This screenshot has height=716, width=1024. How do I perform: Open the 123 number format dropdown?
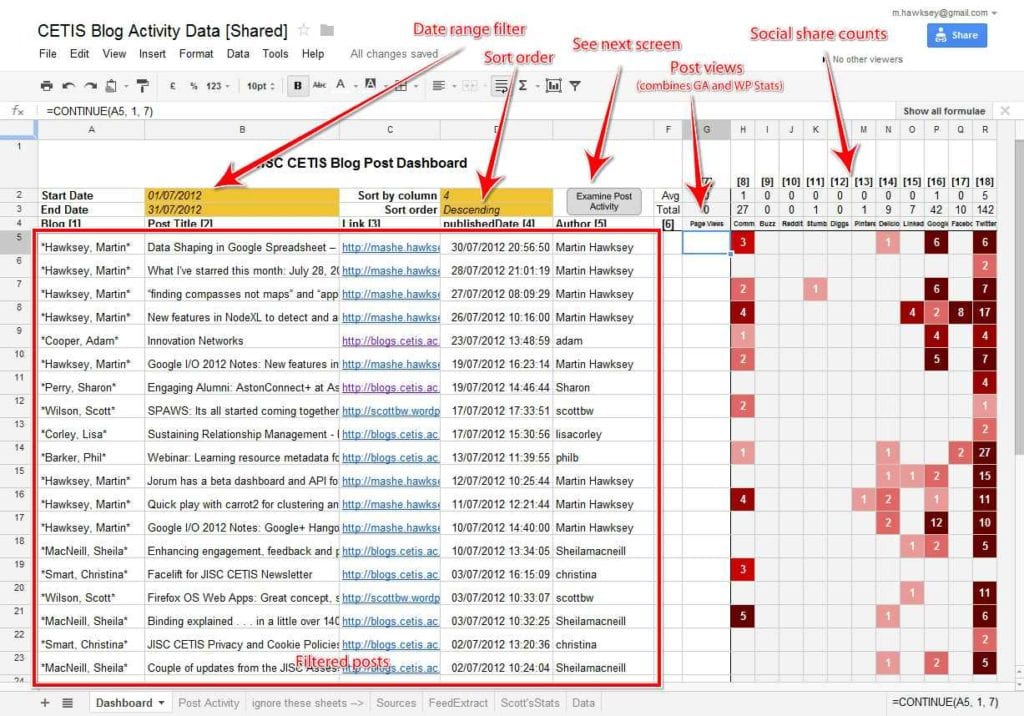pyautogui.click(x=217, y=86)
